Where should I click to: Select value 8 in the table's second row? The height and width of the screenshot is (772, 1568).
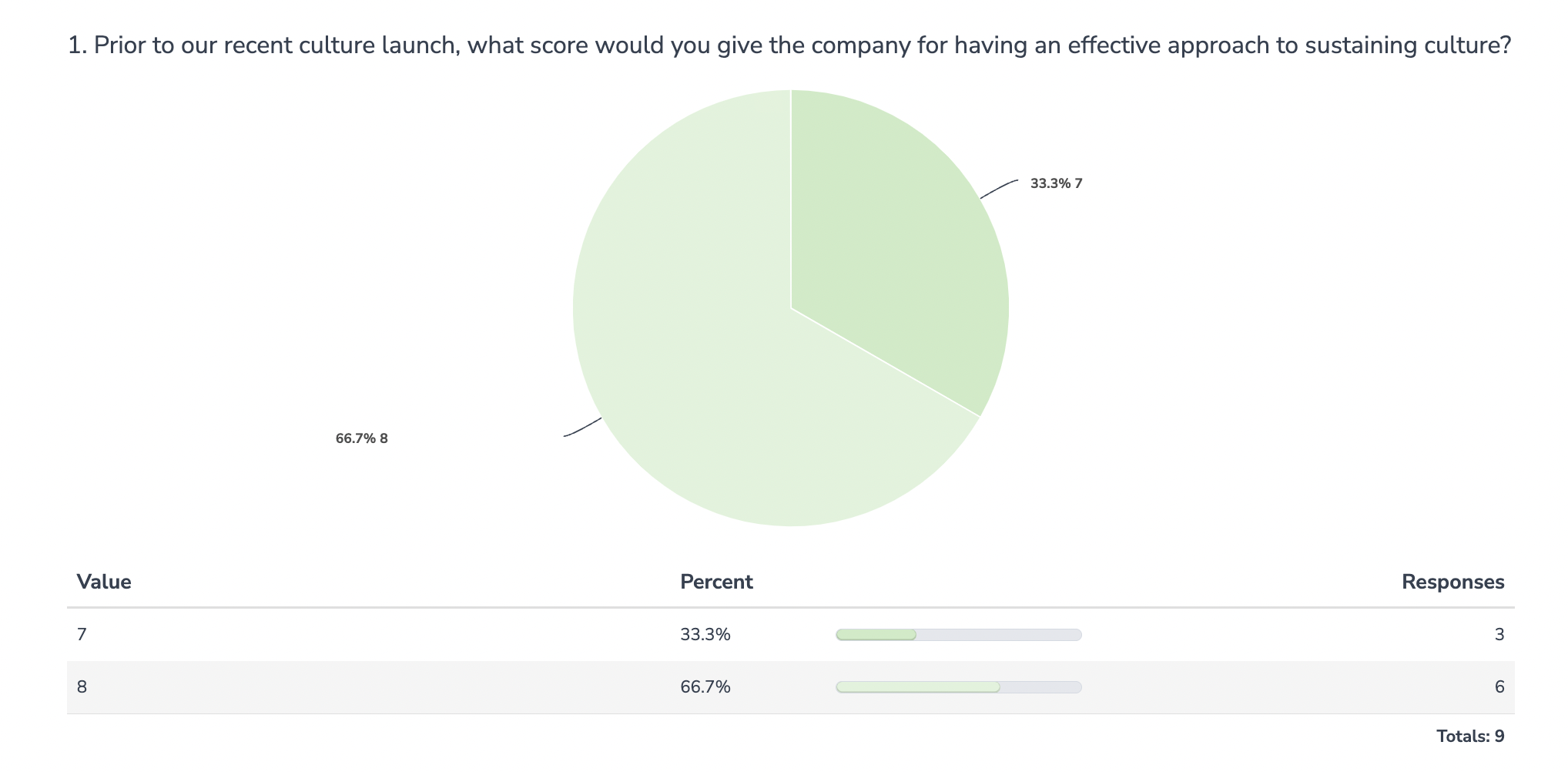(82, 687)
